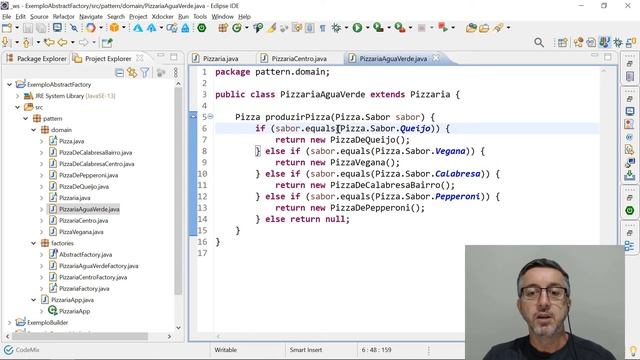Click the Debug bug icon in toolbar
This screenshot has height=360, width=640.
pos(336,28)
